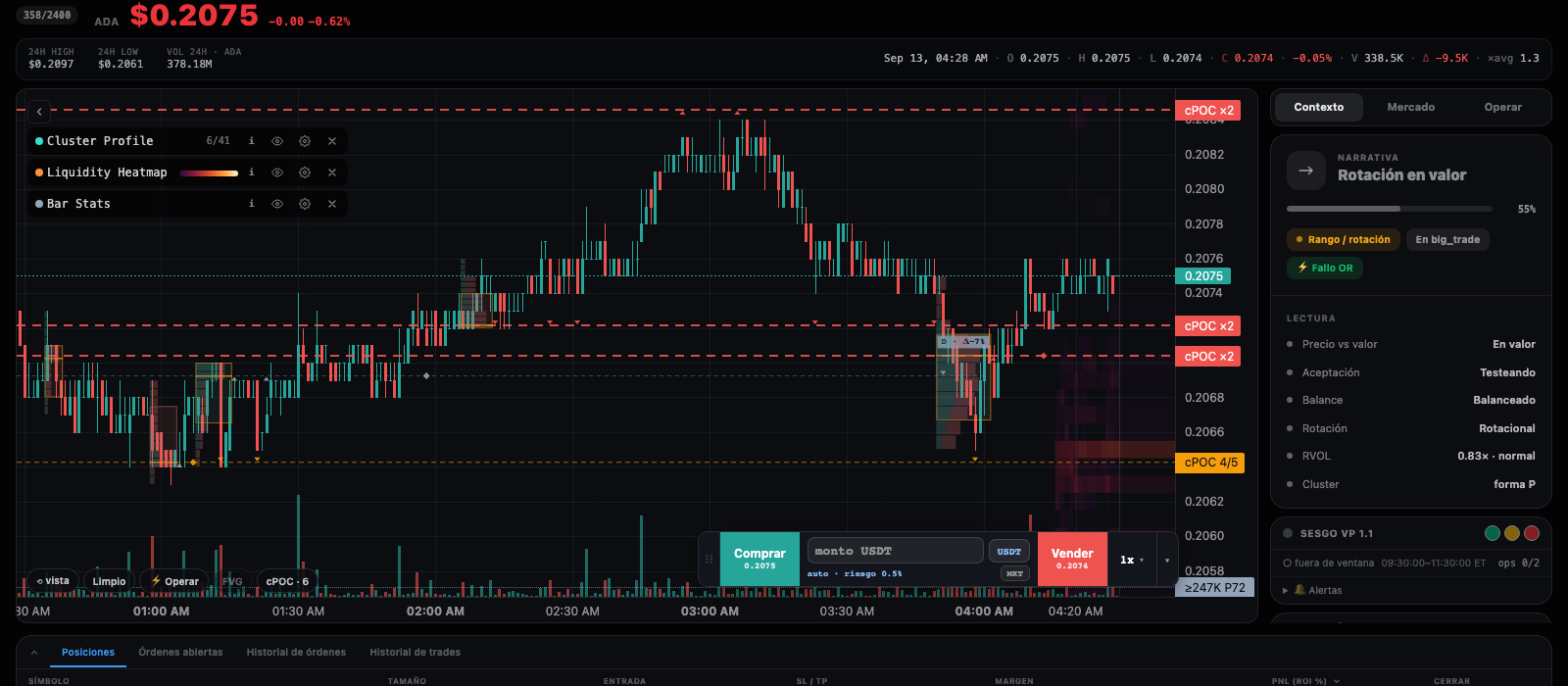Select the Operar chart mode with lightning
1568x686 pixels.
click(x=174, y=581)
